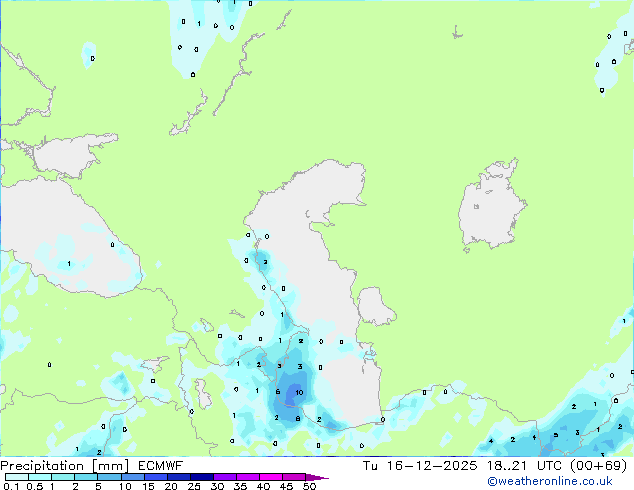Click the '50' legend scale label
The image size is (634, 490).
tap(309, 486)
